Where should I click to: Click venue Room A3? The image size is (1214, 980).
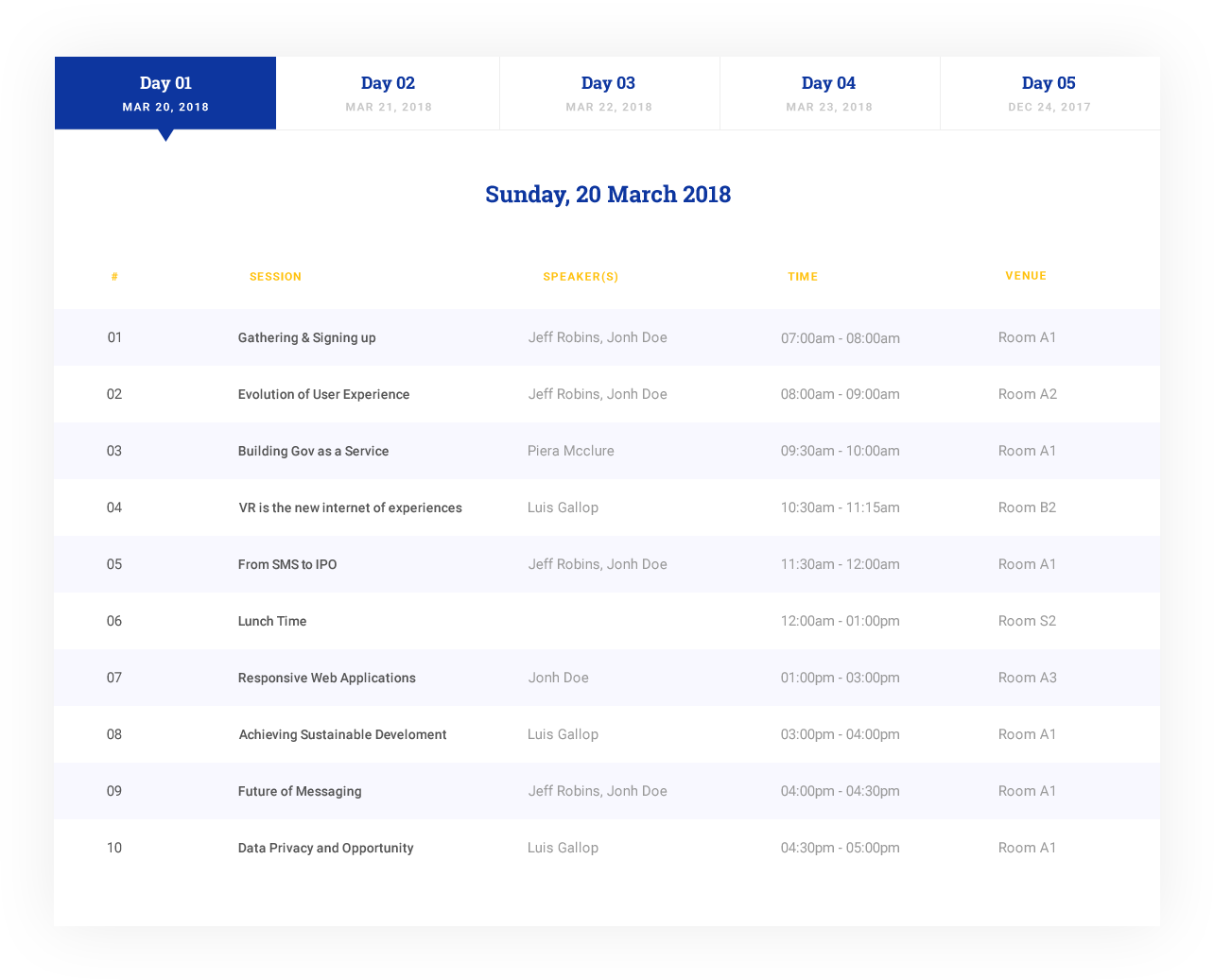click(x=1028, y=678)
